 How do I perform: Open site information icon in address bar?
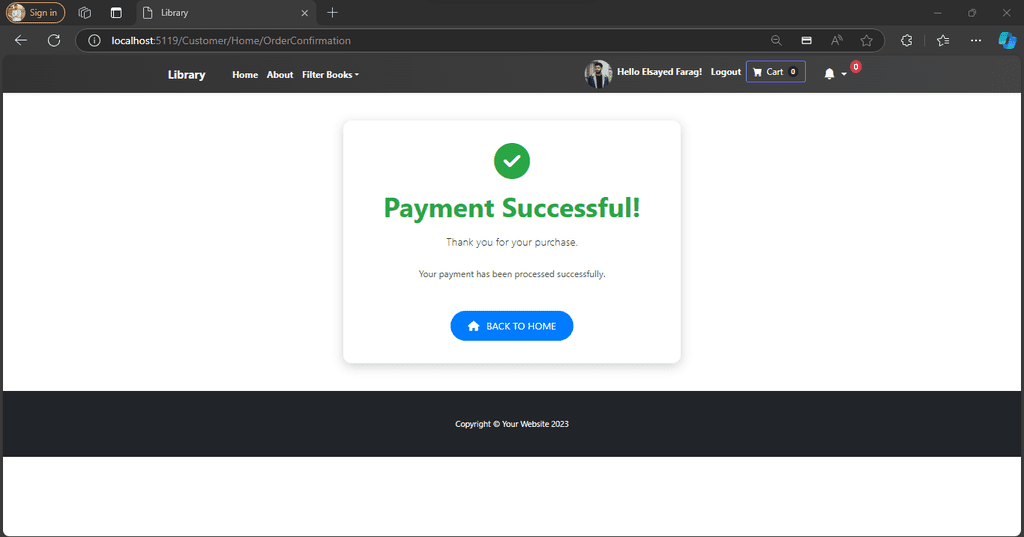pyautogui.click(x=95, y=41)
